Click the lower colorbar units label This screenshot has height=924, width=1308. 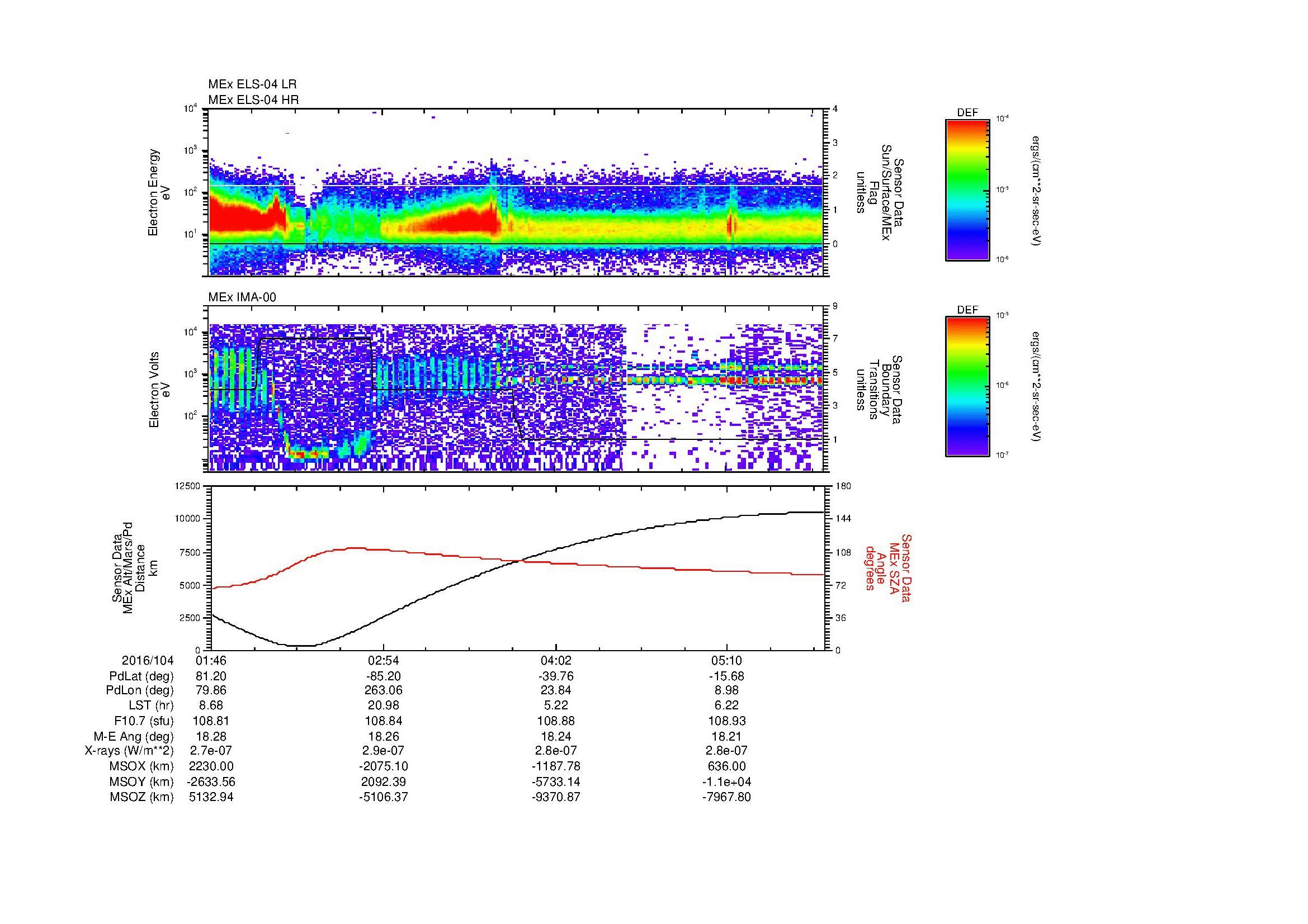tap(1037, 387)
